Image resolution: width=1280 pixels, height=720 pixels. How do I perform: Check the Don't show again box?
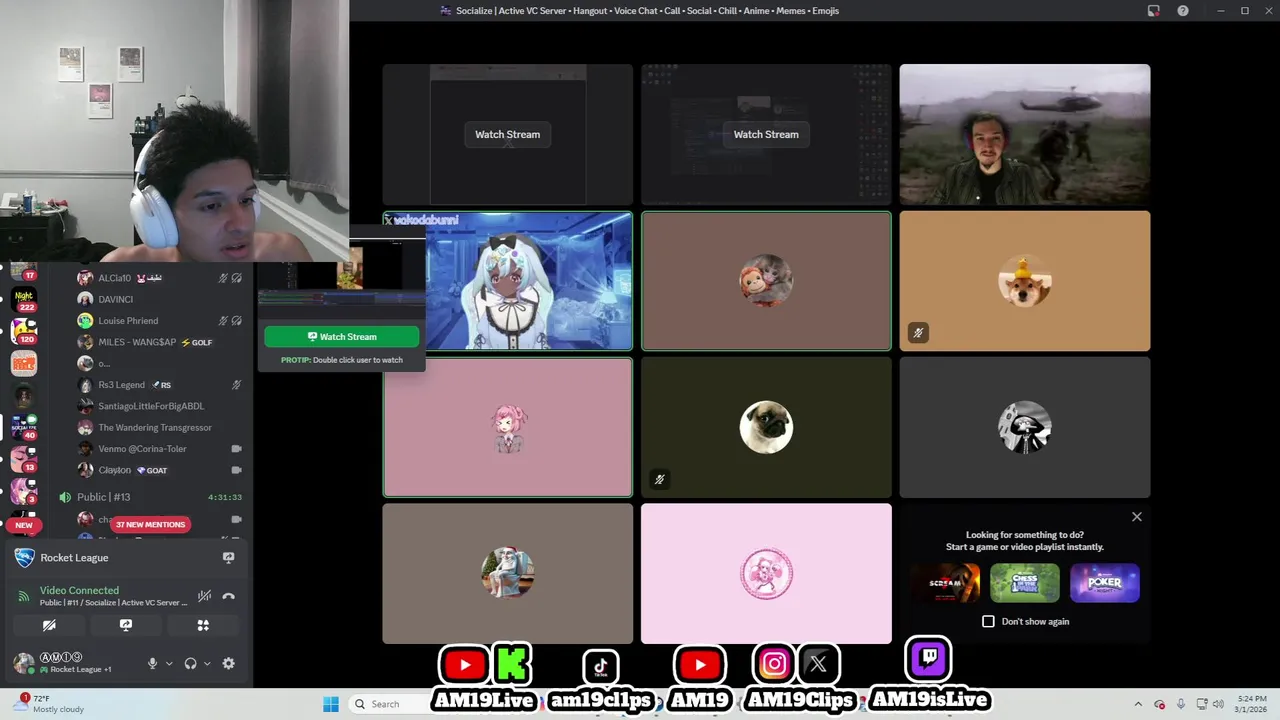pyautogui.click(x=988, y=621)
